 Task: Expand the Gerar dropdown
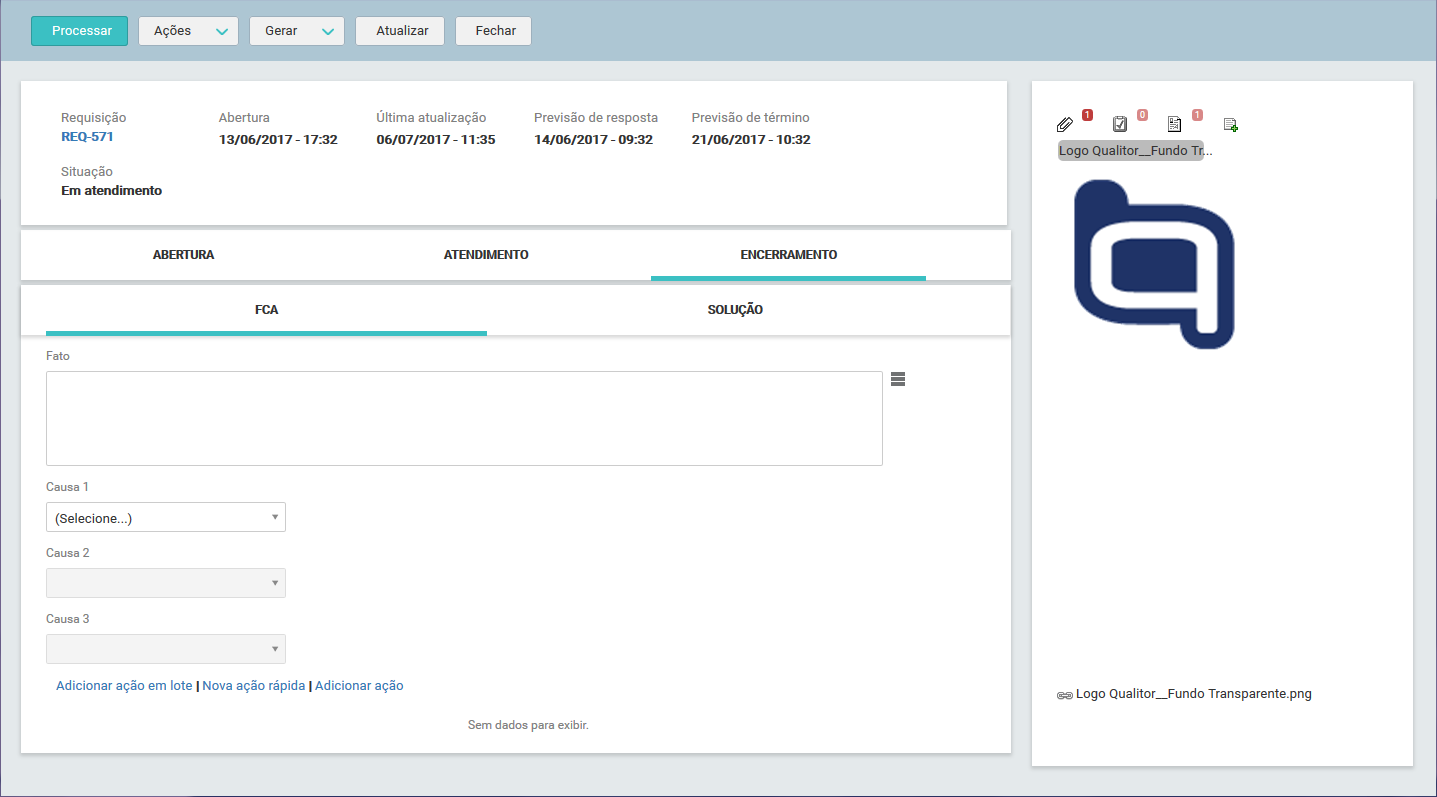[x=297, y=31]
